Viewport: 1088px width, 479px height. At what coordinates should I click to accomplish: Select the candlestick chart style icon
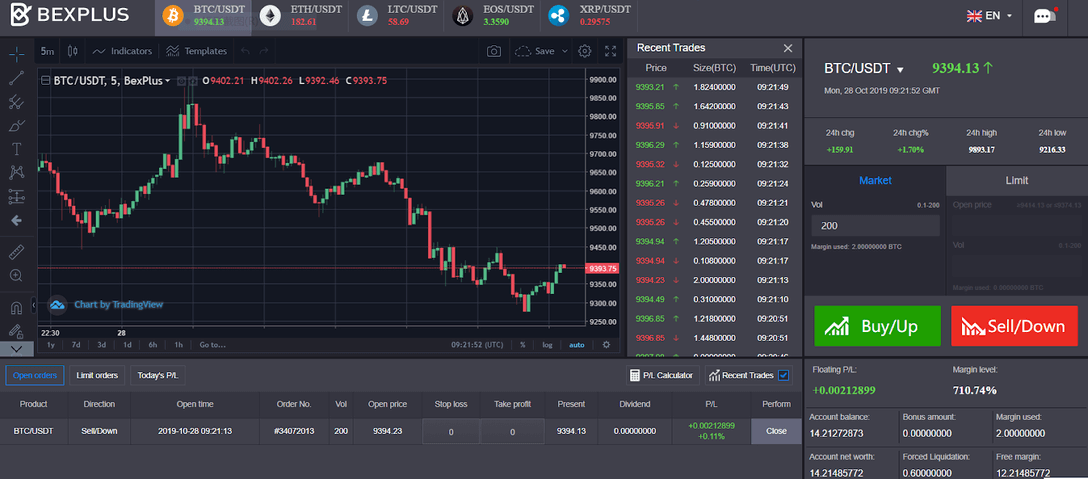point(73,51)
